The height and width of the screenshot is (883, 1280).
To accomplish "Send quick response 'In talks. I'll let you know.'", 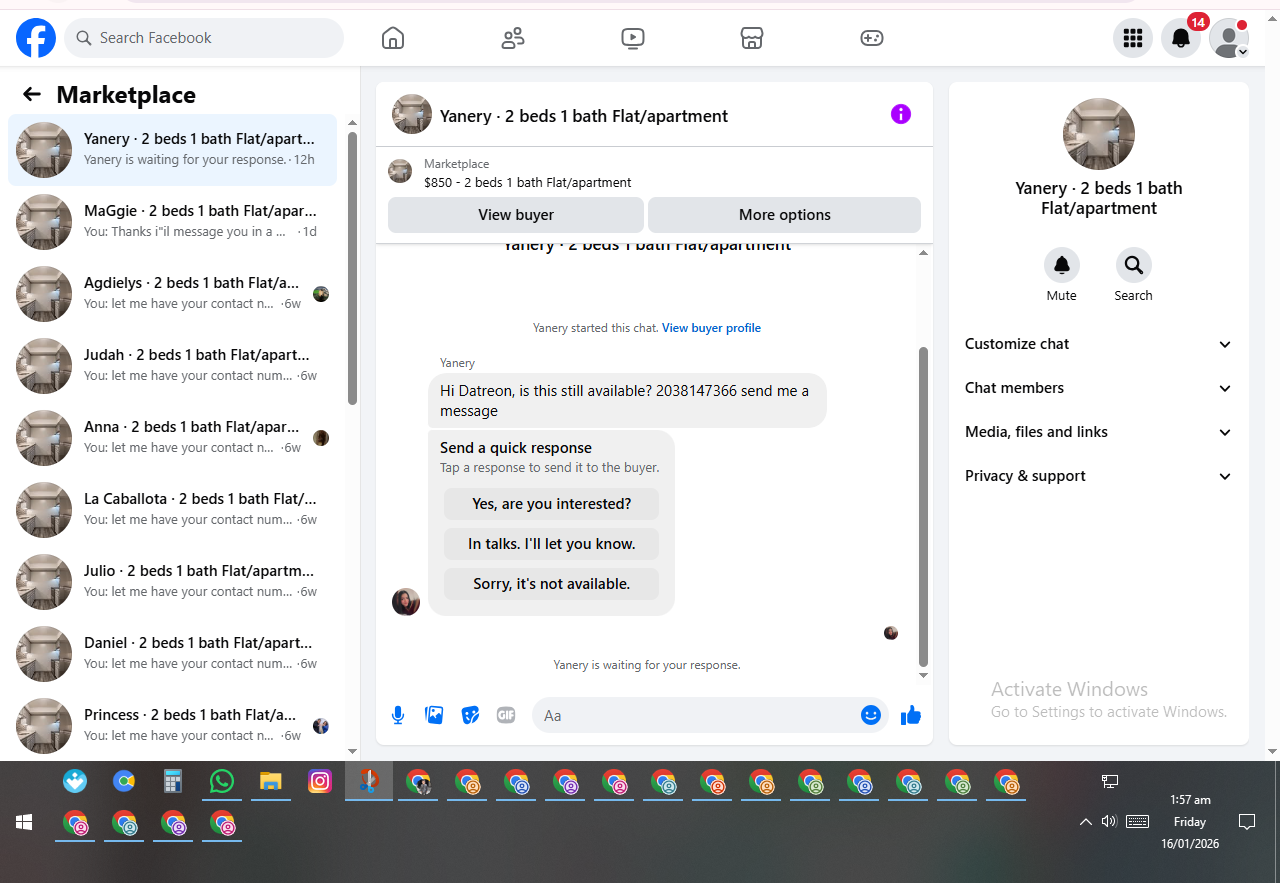I will tap(552, 544).
